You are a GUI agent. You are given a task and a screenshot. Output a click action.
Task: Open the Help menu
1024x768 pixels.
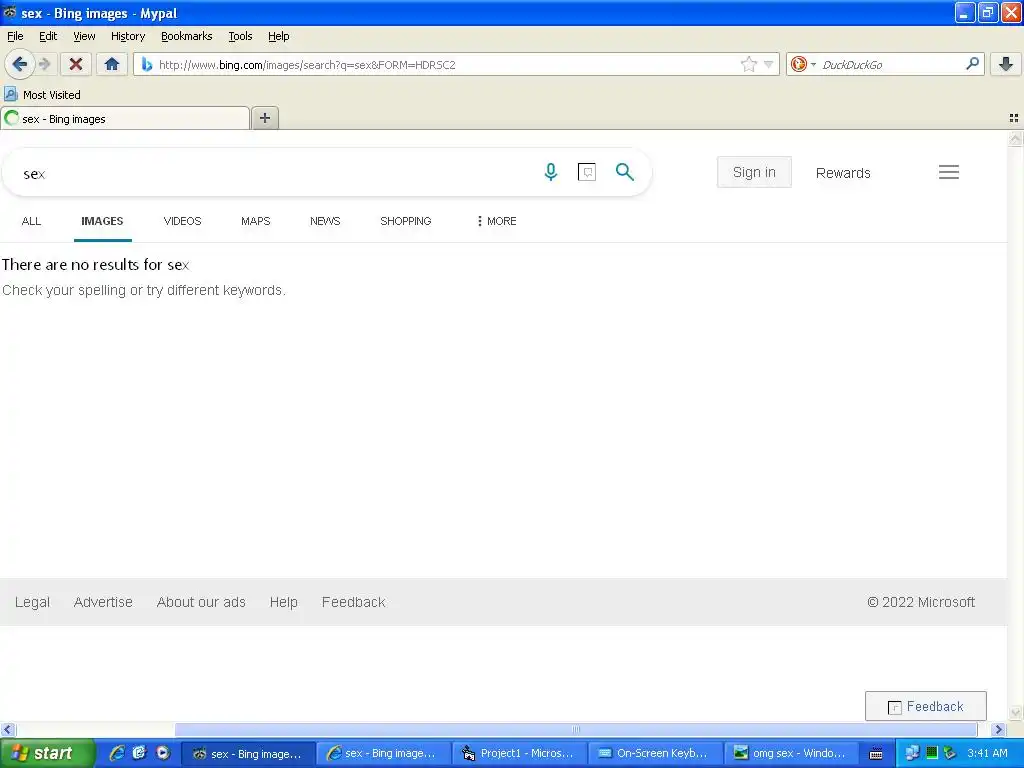click(279, 36)
